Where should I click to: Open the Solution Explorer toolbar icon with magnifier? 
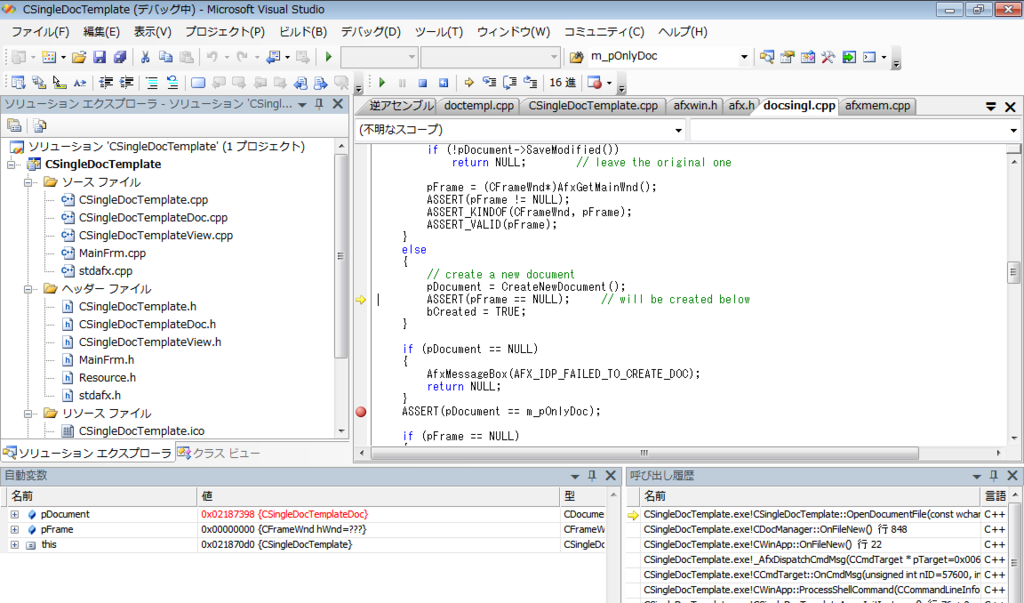(767, 57)
